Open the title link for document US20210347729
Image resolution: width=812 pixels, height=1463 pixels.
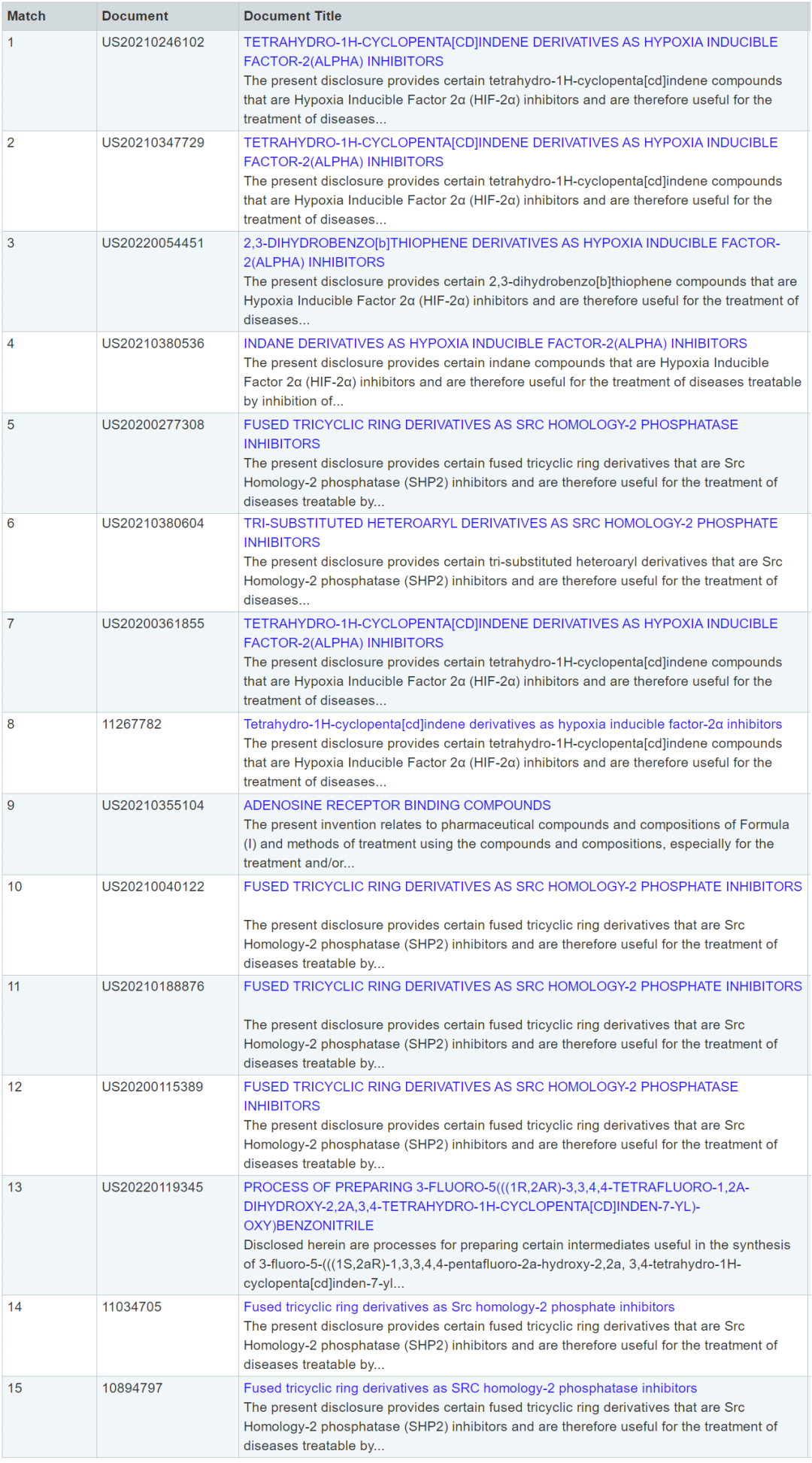tap(511, 152)
